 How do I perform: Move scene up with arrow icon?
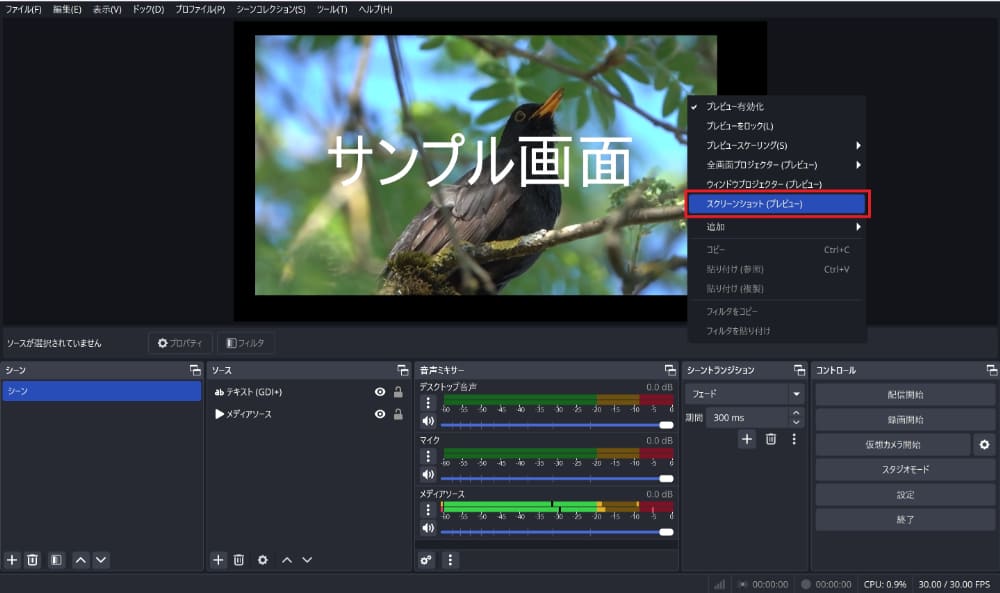80,560
